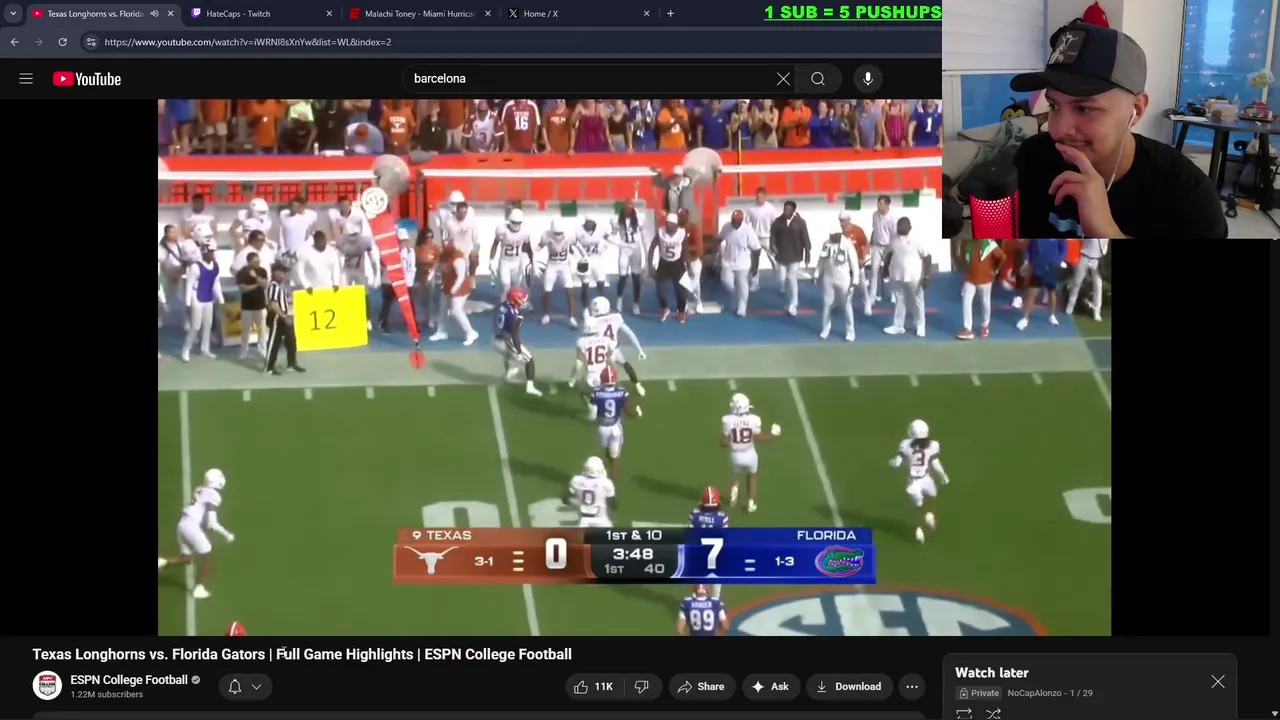
Task: Click the 1.22M subscribers text
Action: 106,695
